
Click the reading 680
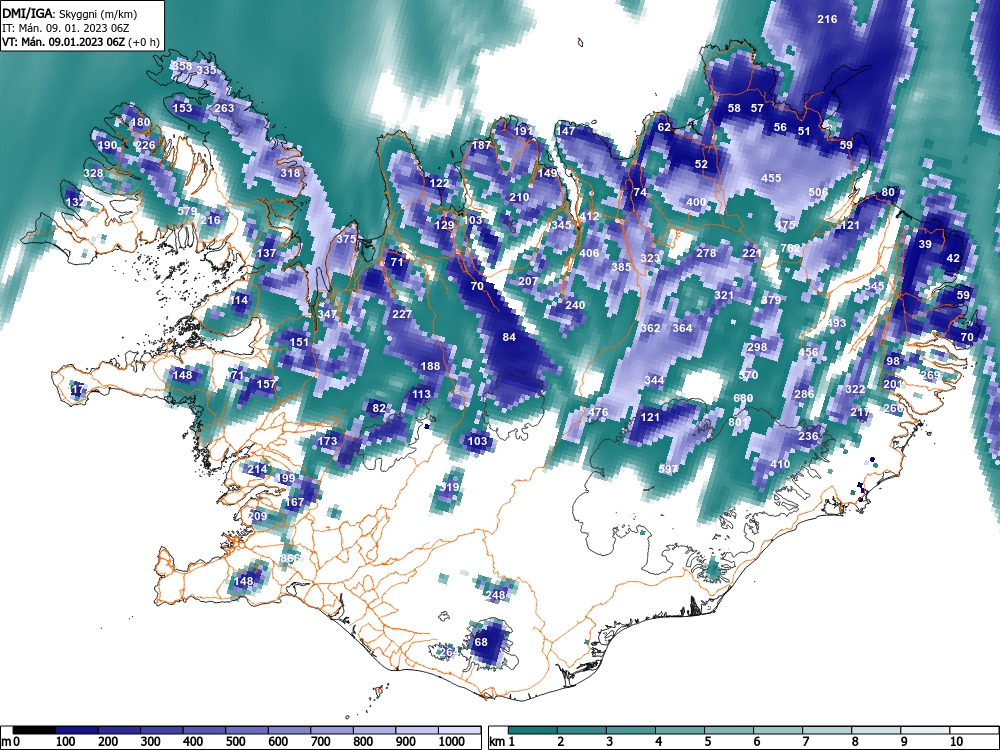[x=743, y=398]
